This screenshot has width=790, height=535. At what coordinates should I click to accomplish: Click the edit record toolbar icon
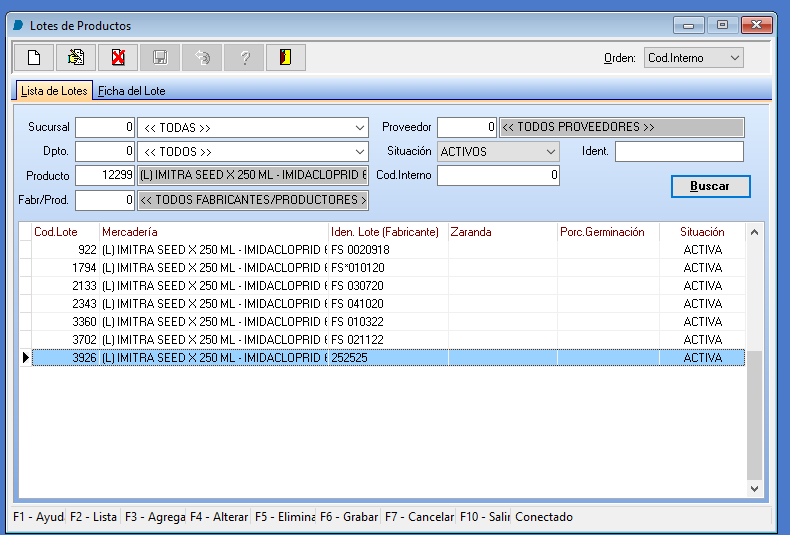76,57
